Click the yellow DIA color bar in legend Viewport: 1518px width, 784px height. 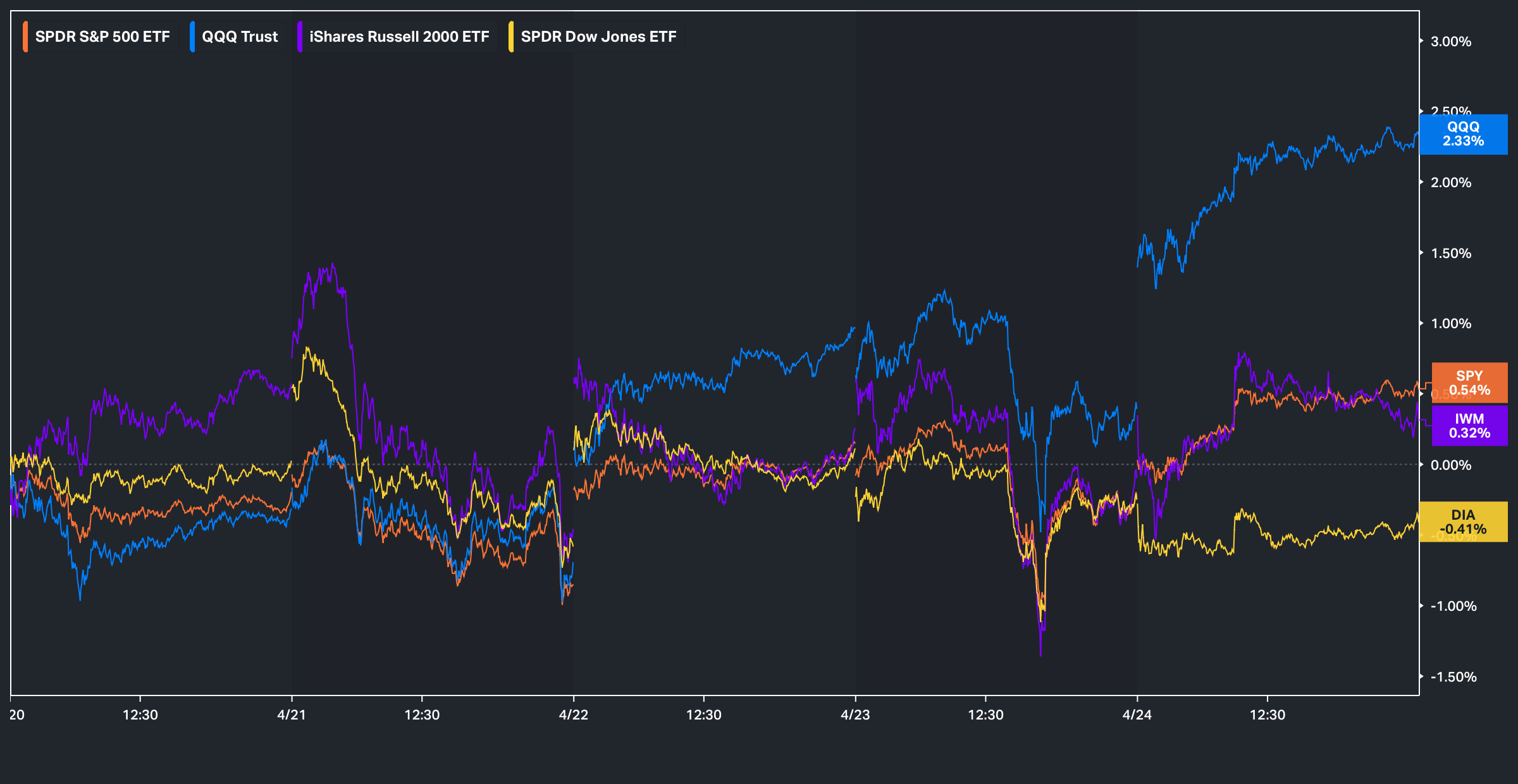click(x=511, y=37)
